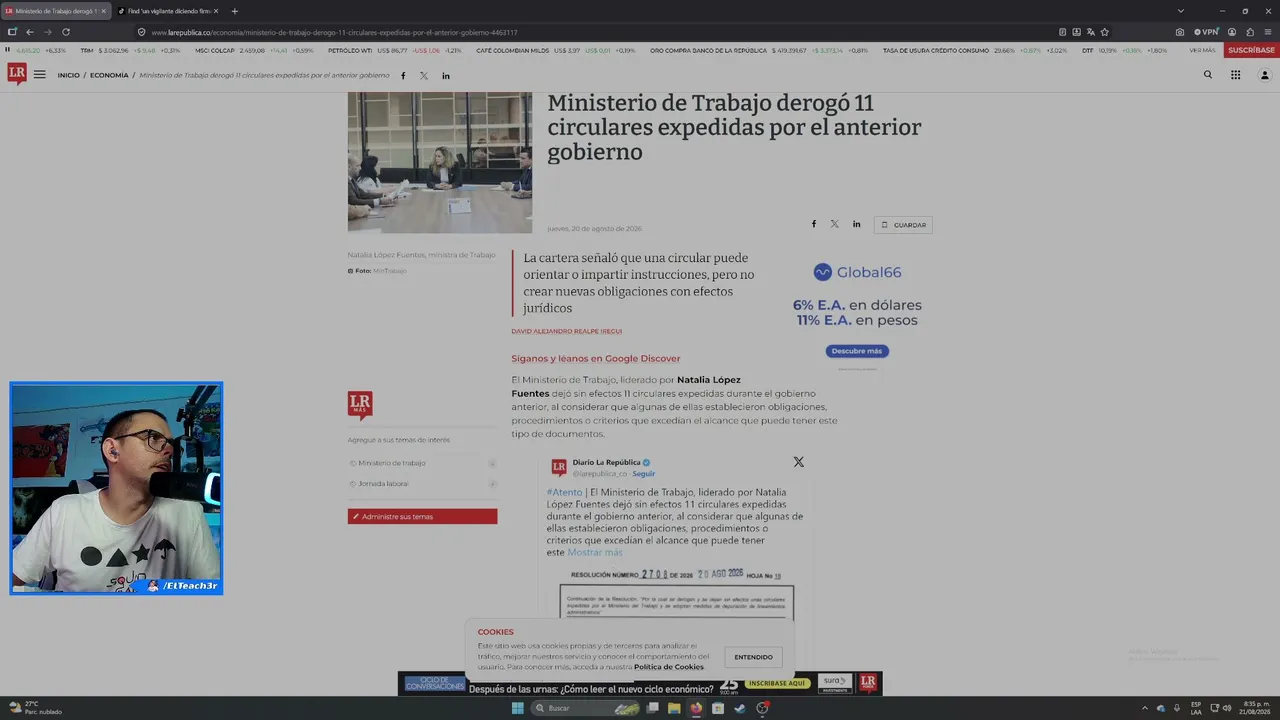Click the LR logo in site header
Screen dimensions: 1280x720
point(17,74)
